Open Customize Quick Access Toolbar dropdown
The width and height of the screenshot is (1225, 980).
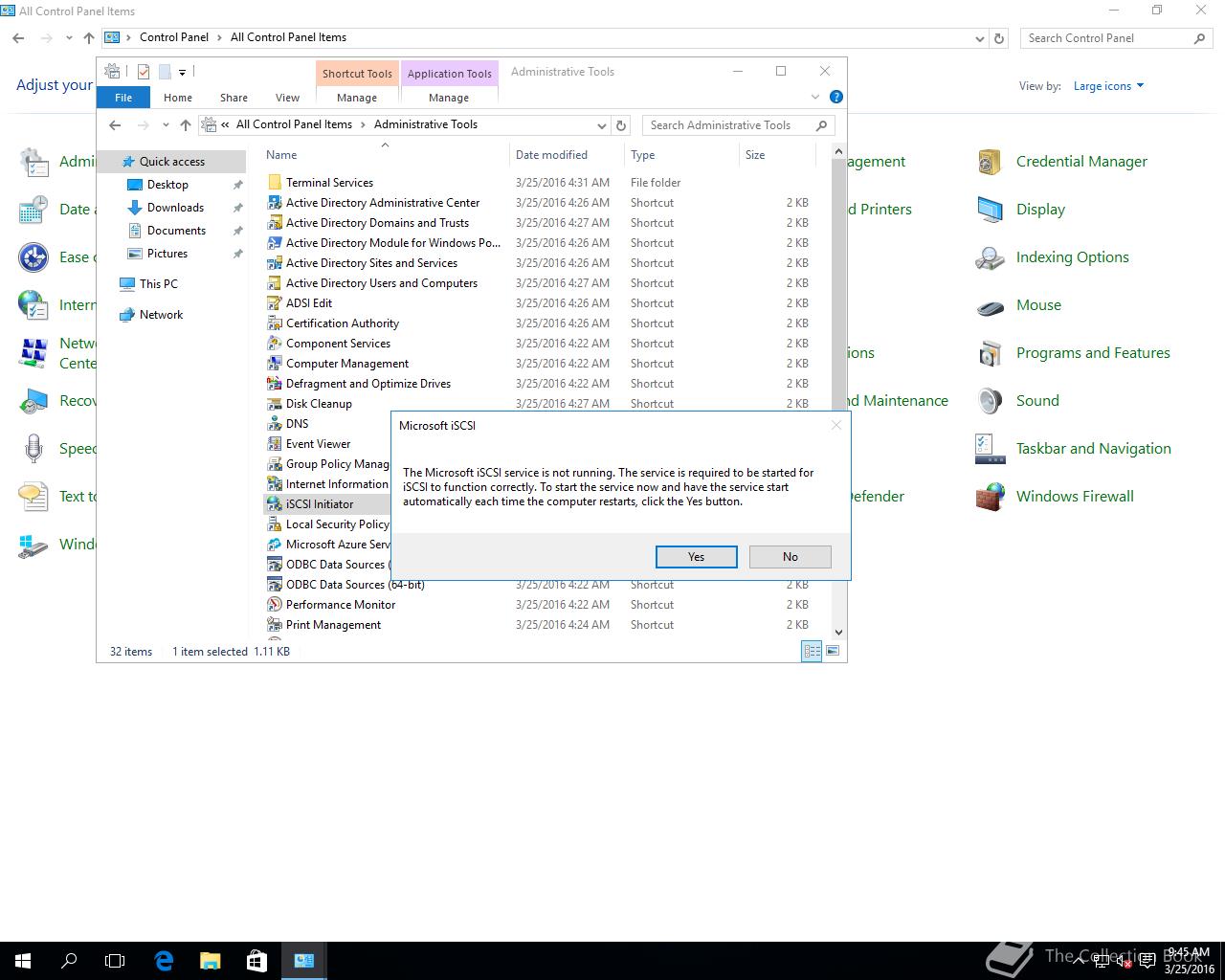tap(182, 72)
